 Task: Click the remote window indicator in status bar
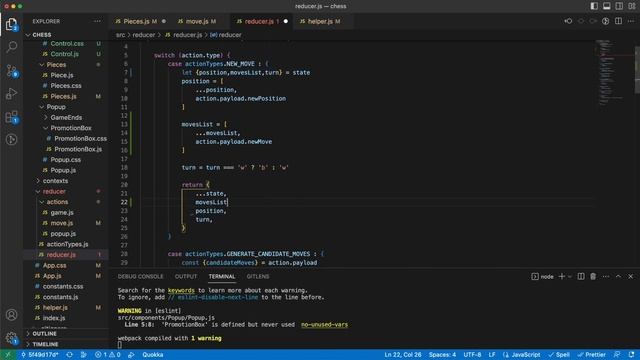(x=8, y=355)
